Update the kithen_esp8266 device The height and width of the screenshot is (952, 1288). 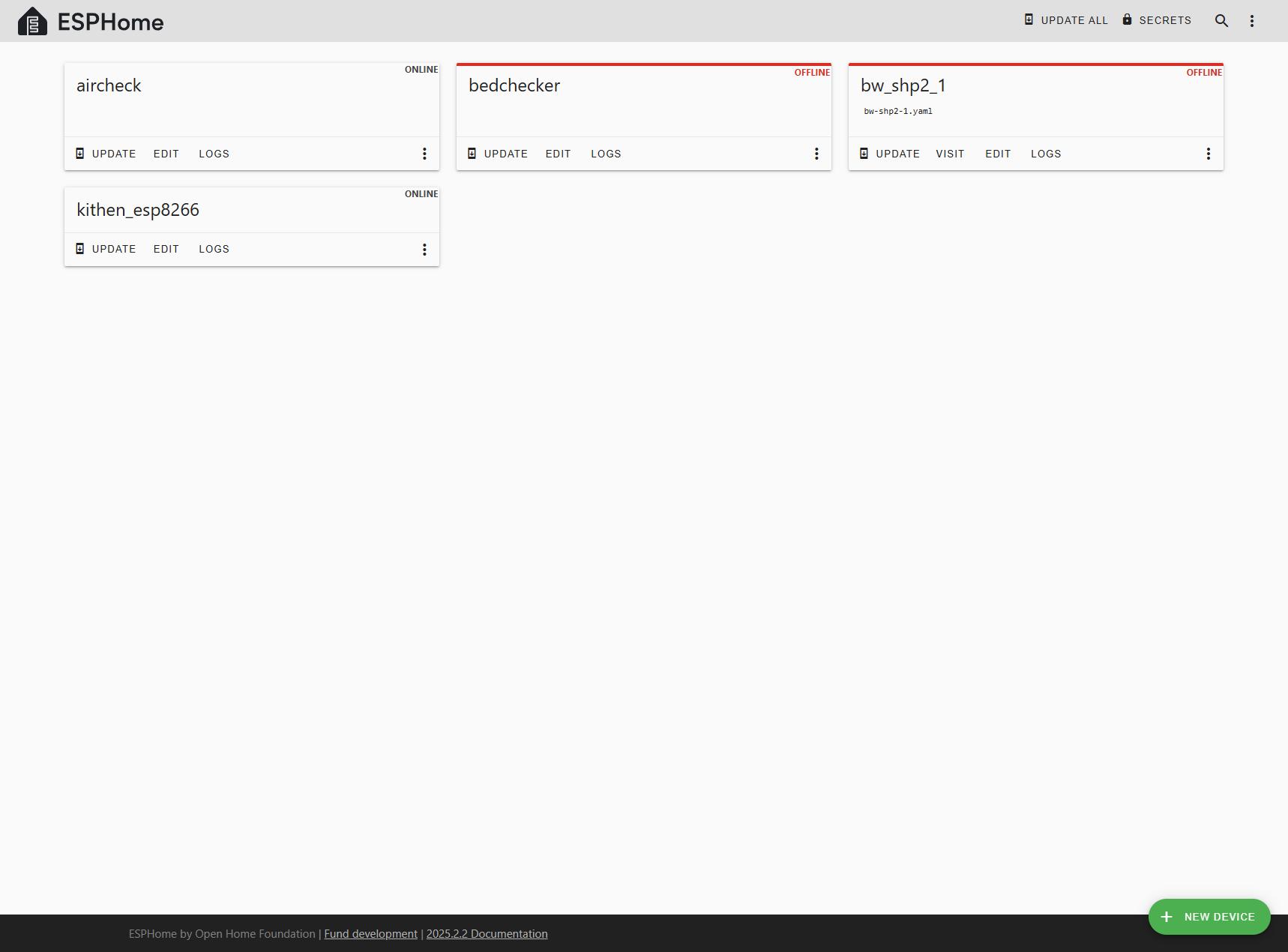coord(106,249)
